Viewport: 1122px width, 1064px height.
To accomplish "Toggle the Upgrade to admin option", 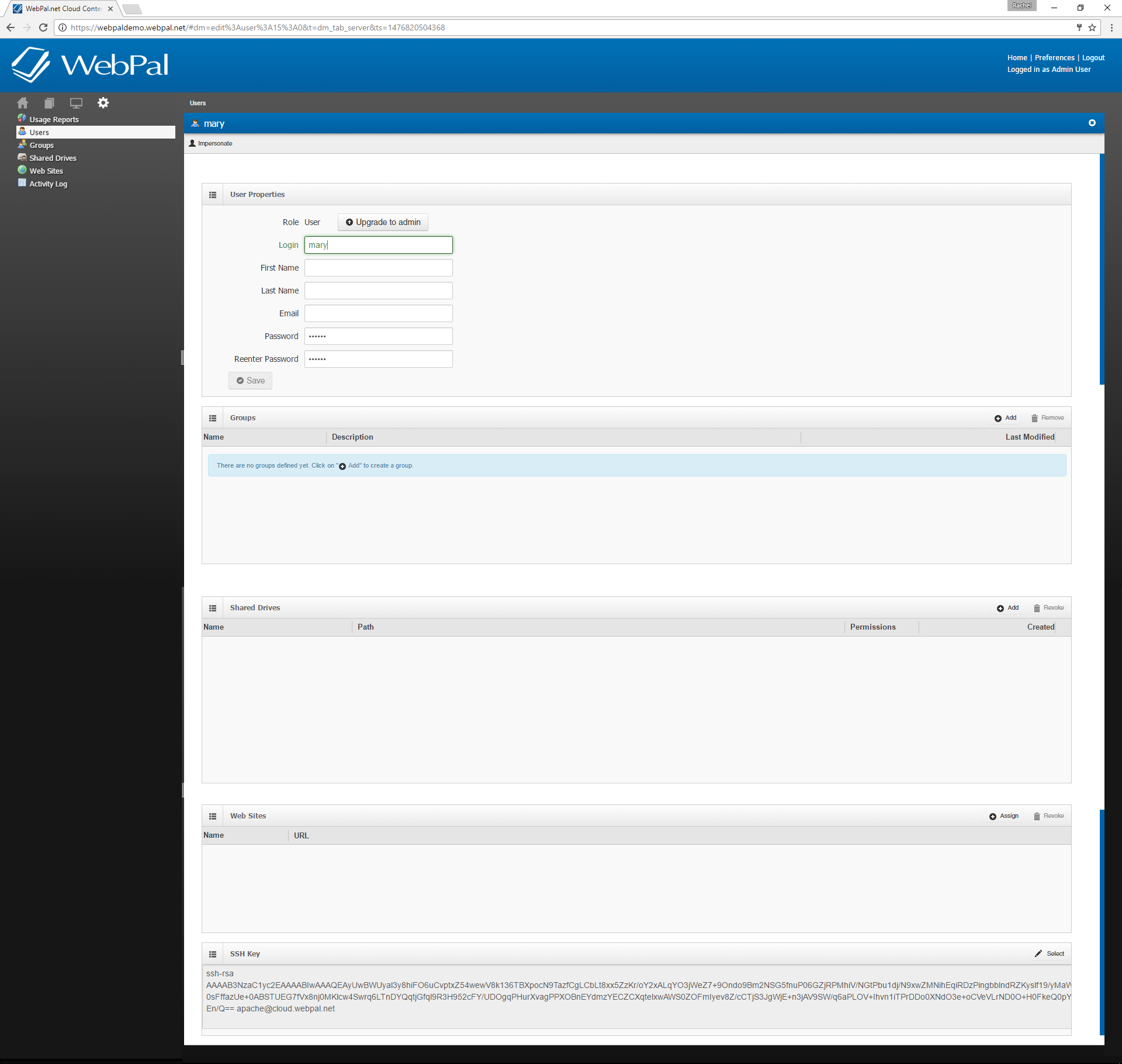I will click(383, 222).
